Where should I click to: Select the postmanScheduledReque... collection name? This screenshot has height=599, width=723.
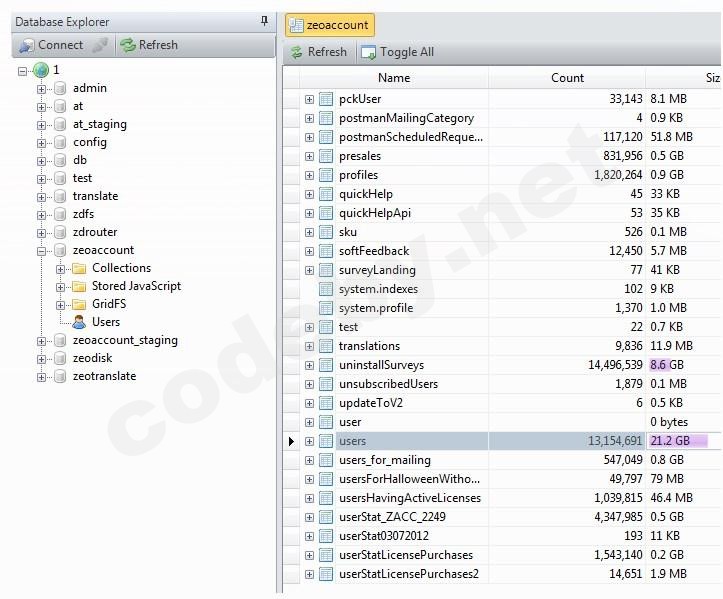pos(411,137)
